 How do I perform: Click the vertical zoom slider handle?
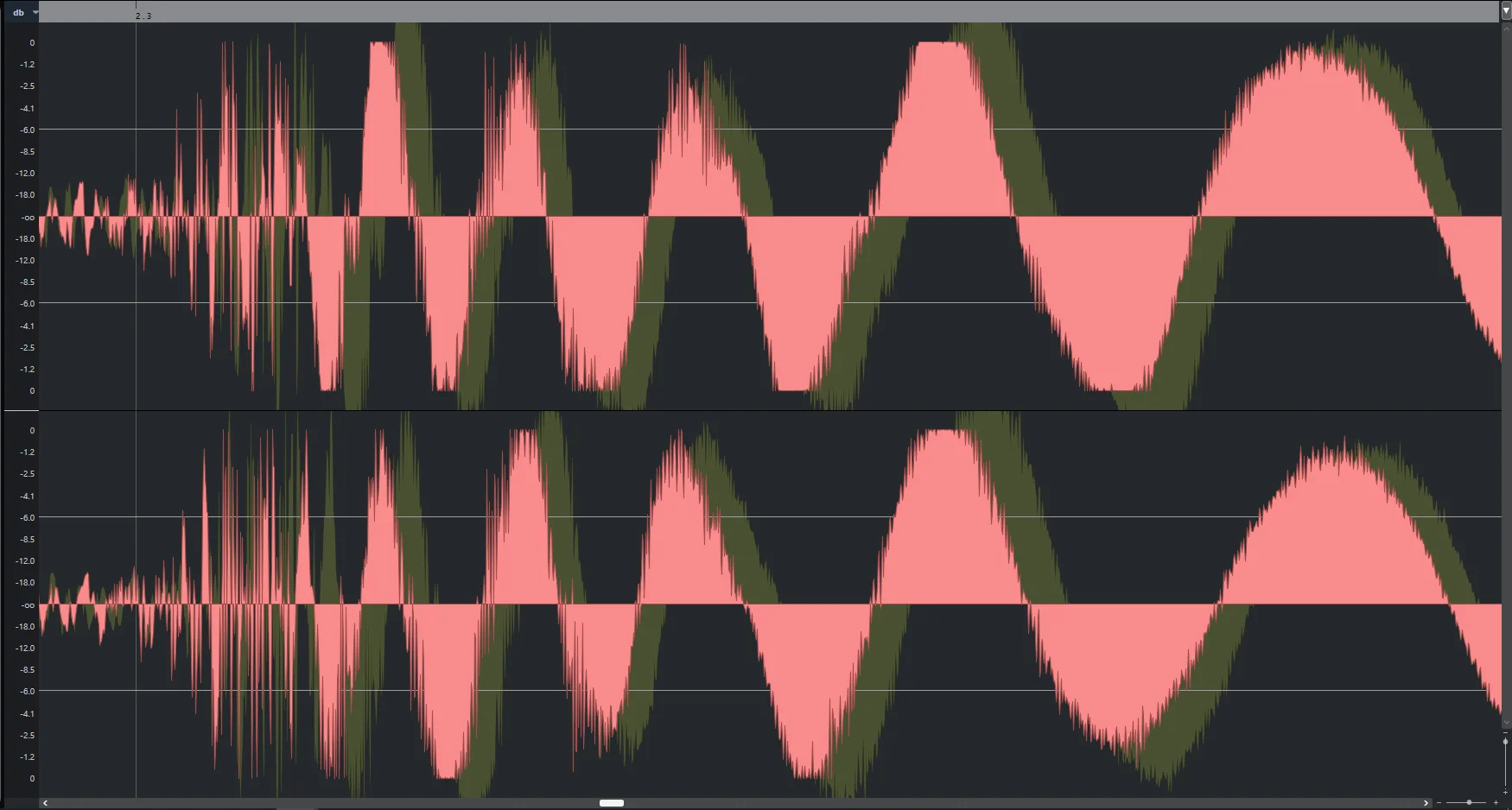pos(1505,742)
